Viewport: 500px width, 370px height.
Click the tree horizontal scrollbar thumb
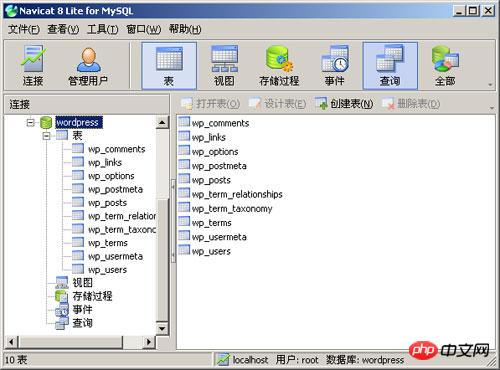tap(70, 342)
